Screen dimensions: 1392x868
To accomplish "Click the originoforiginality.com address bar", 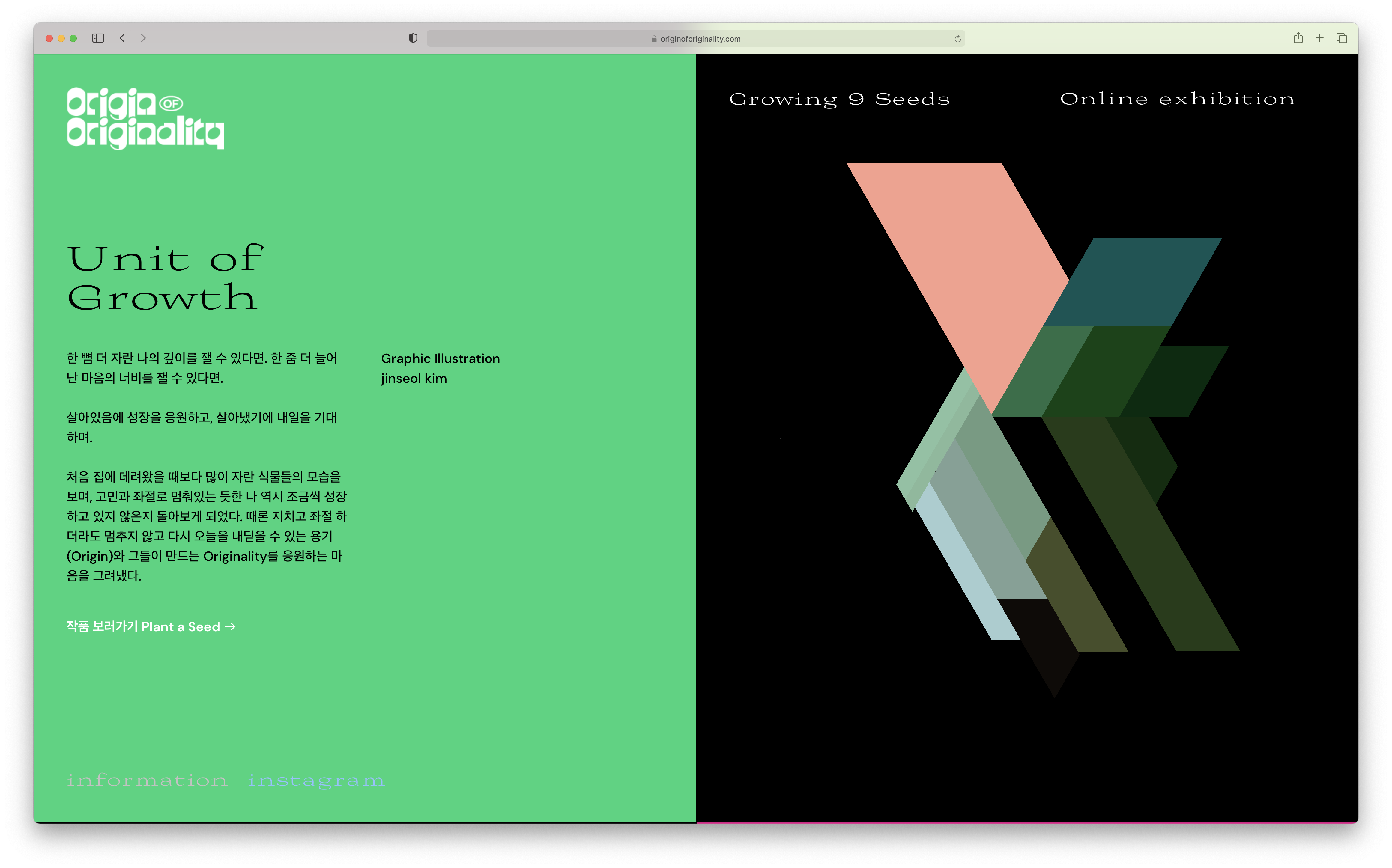I will tap(700, 39).
